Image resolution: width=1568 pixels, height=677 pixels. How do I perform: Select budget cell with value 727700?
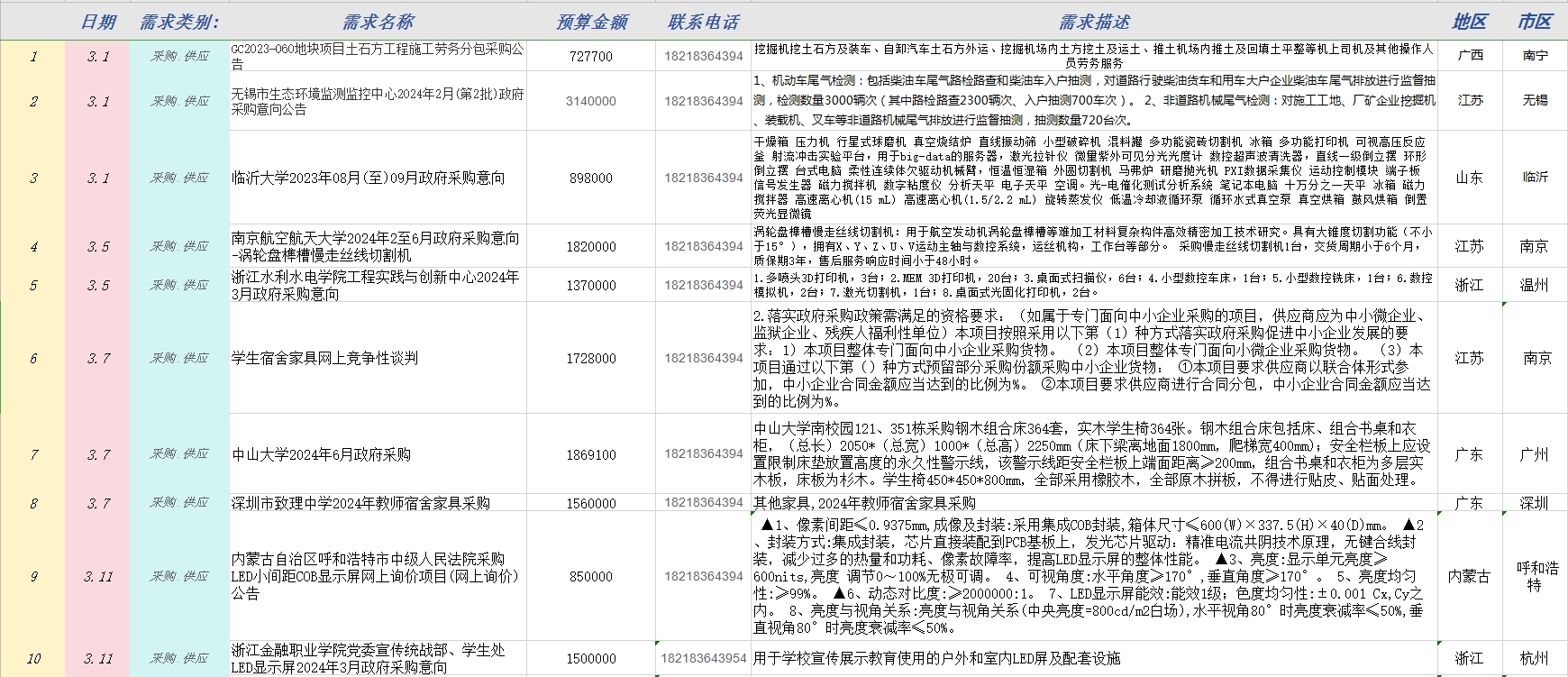point(591,56)
